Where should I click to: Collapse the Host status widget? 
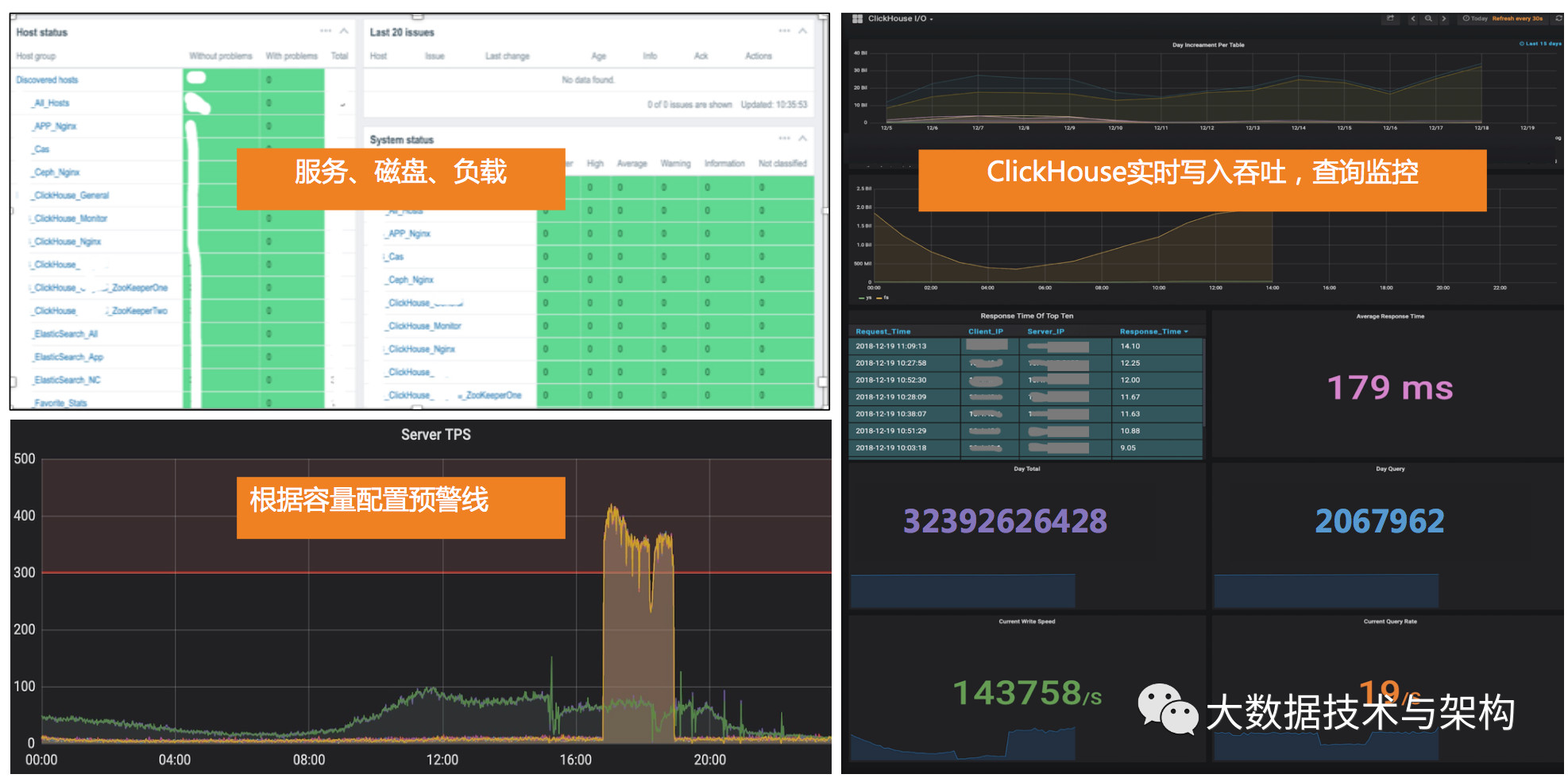tap(344, 31)
